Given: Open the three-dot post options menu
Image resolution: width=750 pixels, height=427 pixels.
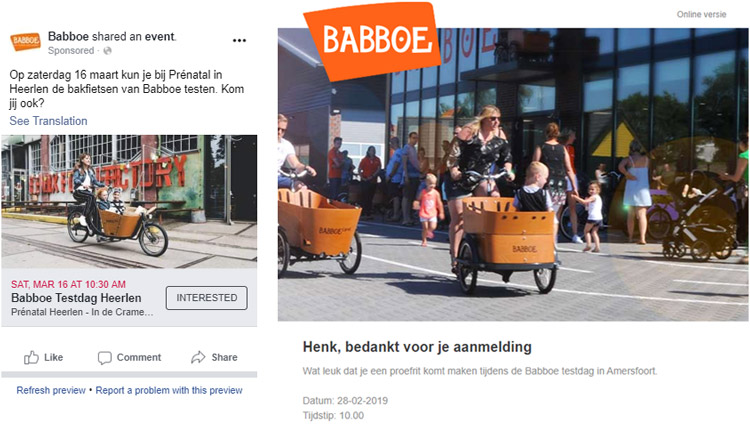Looking at the screenshot, I should (x=239, y=41).
